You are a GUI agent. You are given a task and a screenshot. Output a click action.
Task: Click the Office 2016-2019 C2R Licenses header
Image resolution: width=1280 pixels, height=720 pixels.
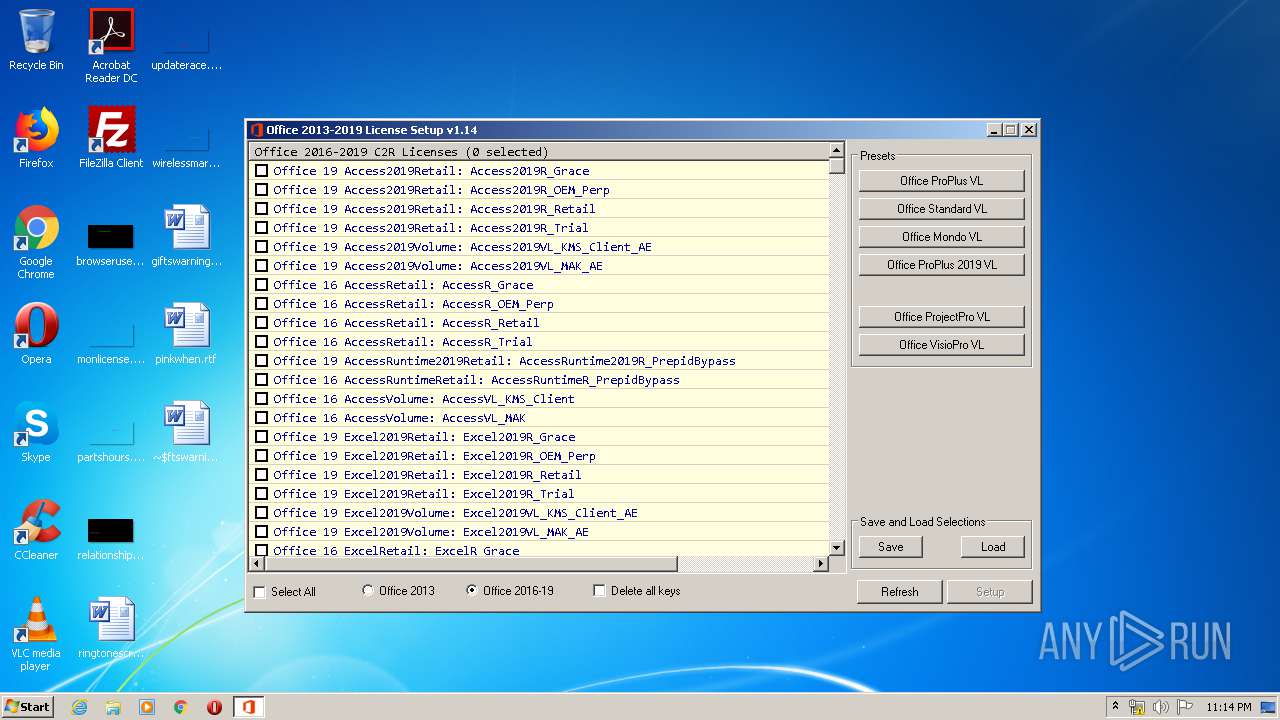point(539,152)
